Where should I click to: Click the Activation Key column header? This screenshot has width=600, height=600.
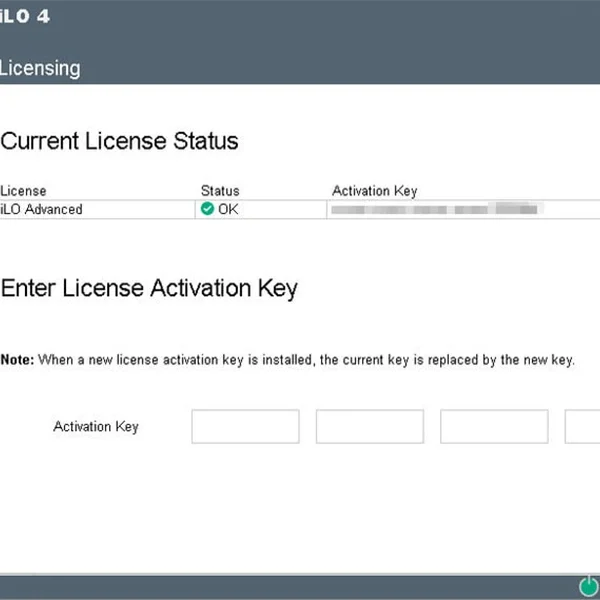click(374, 191)
